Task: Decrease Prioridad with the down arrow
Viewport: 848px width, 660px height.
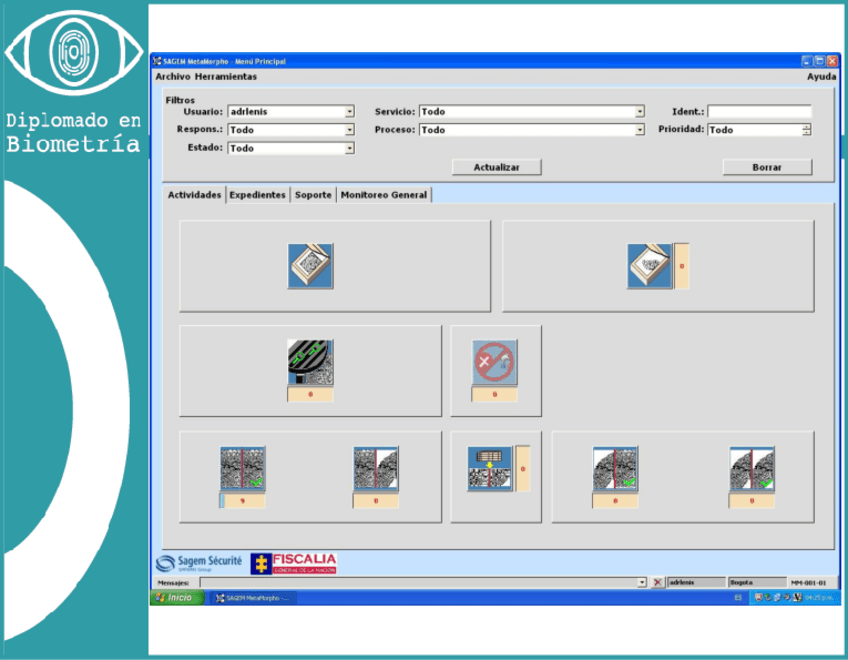Action: point(806,133)
